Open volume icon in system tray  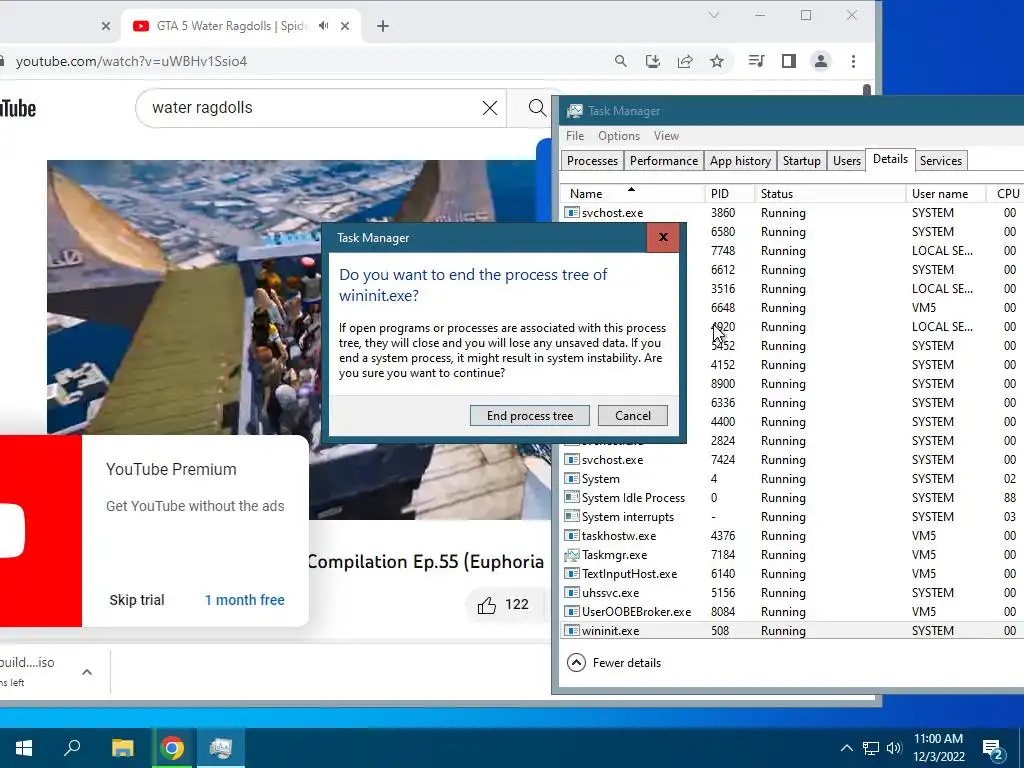click(893, 748)
